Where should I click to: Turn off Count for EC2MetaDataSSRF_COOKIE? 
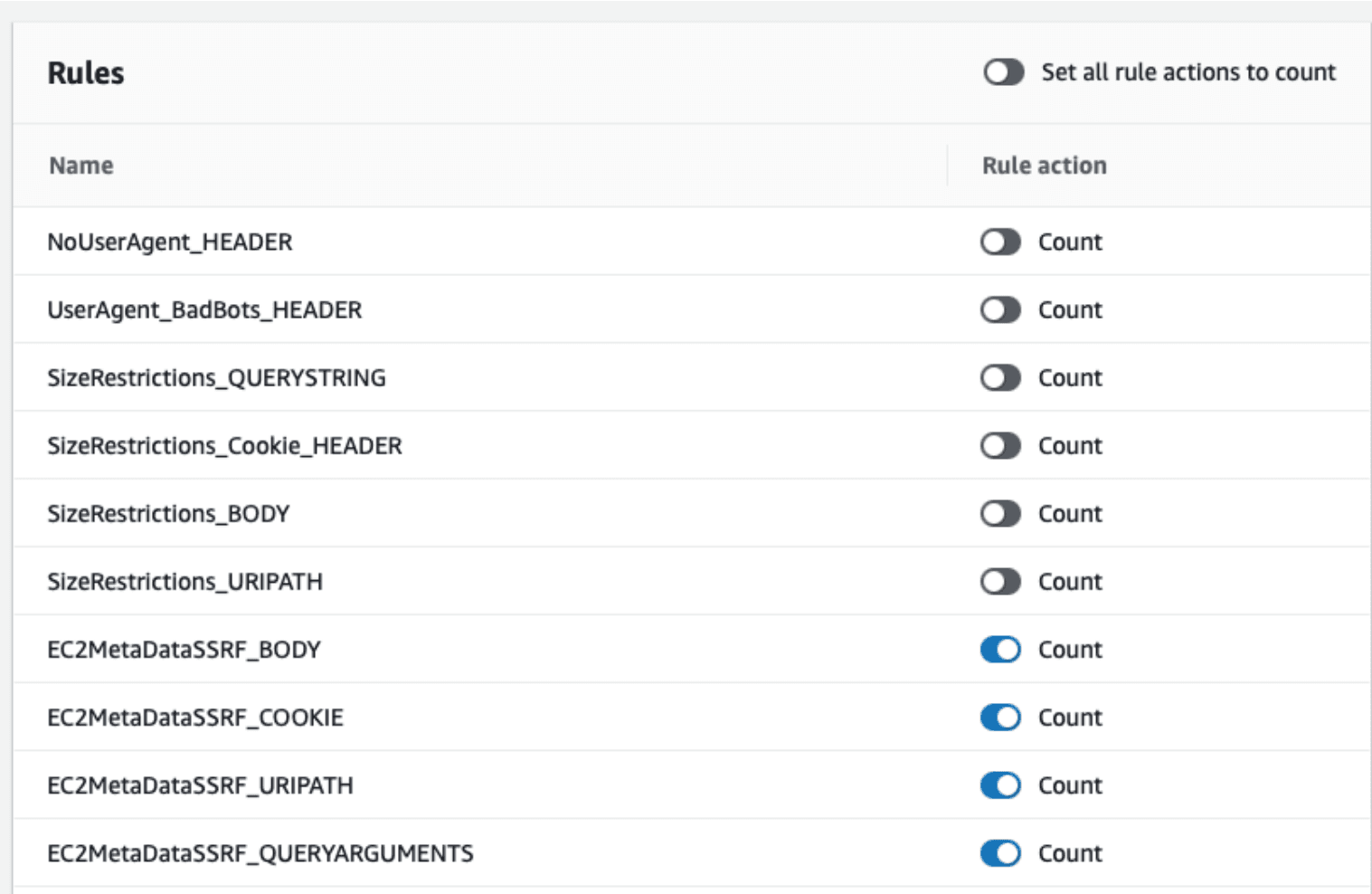coord(1000,718)
